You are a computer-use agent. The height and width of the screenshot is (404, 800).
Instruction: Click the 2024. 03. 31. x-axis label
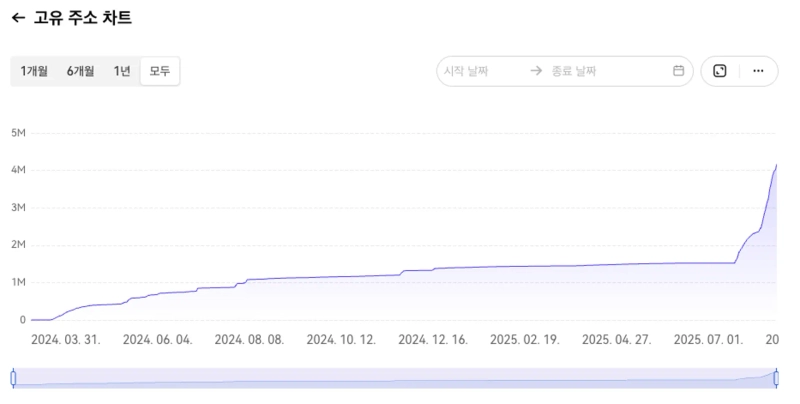tap(65, 340)
